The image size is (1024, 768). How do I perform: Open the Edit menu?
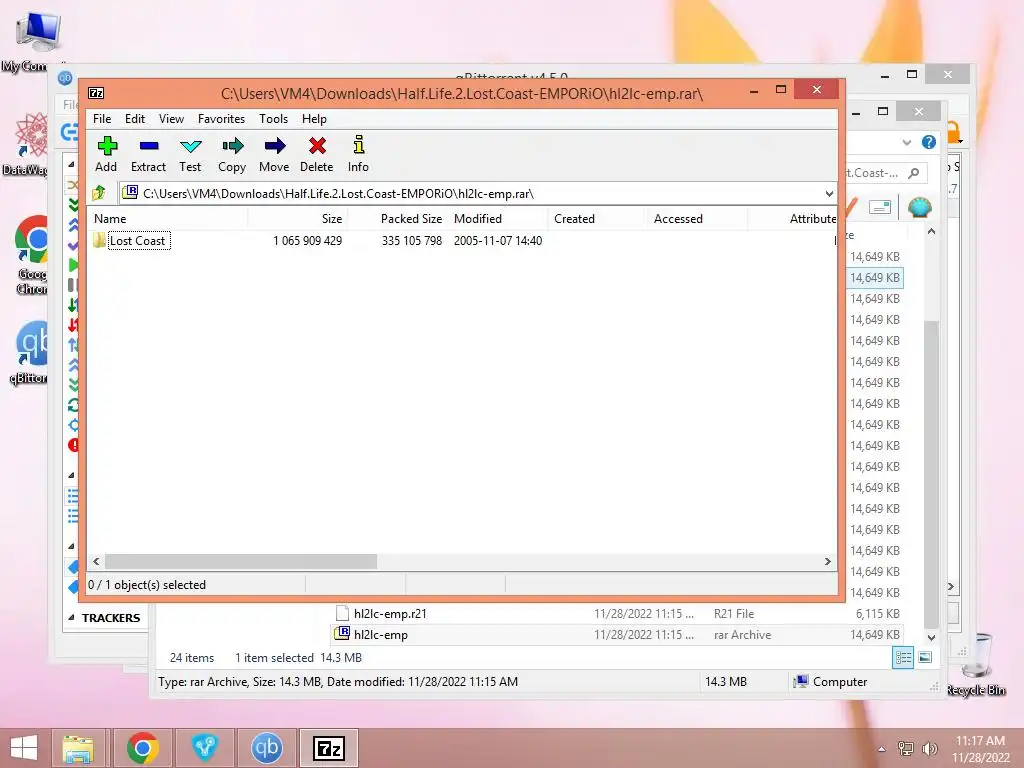pos(135,119)
